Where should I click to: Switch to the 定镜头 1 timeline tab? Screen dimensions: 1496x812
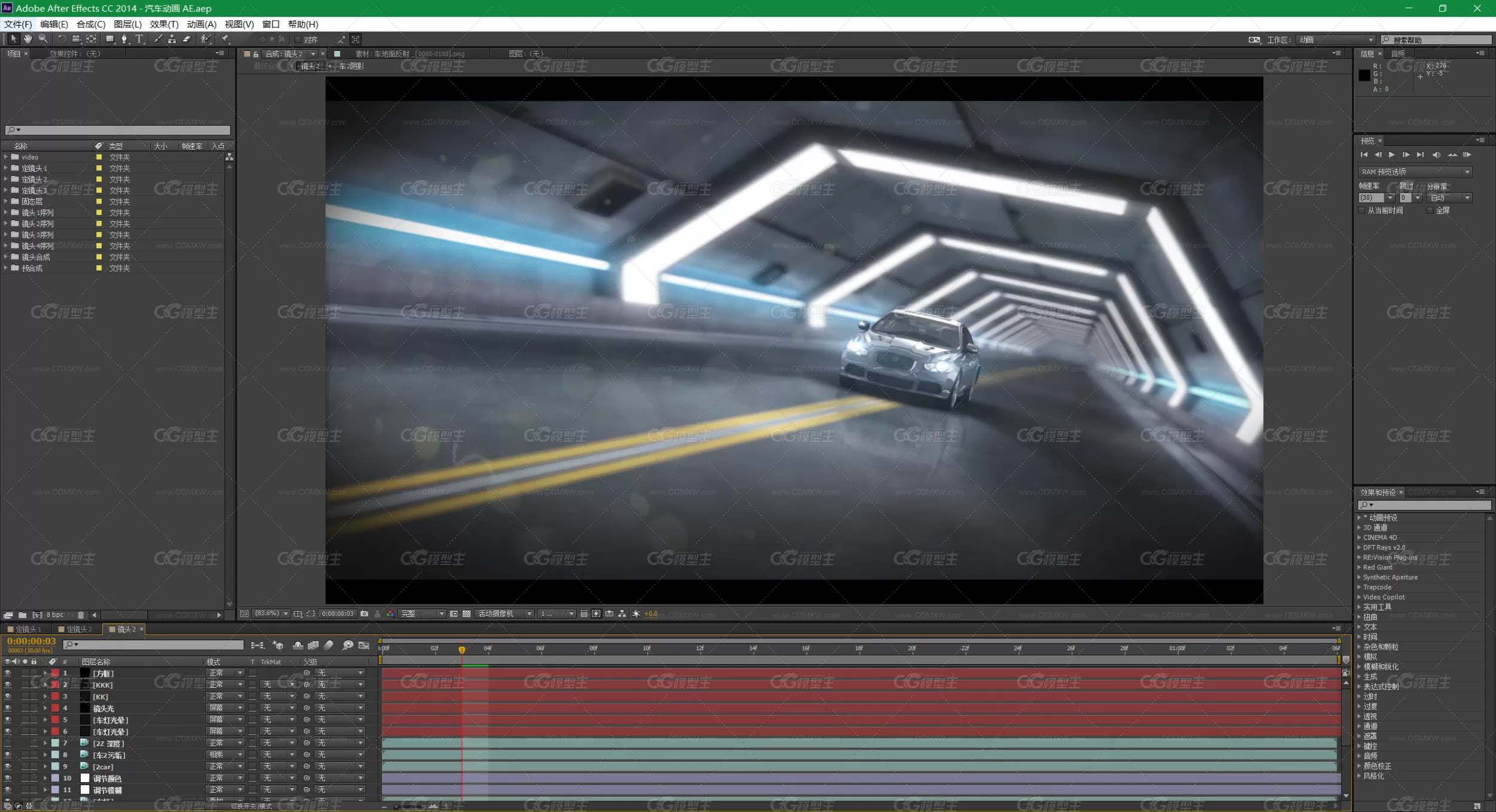[x=25, y=629]
